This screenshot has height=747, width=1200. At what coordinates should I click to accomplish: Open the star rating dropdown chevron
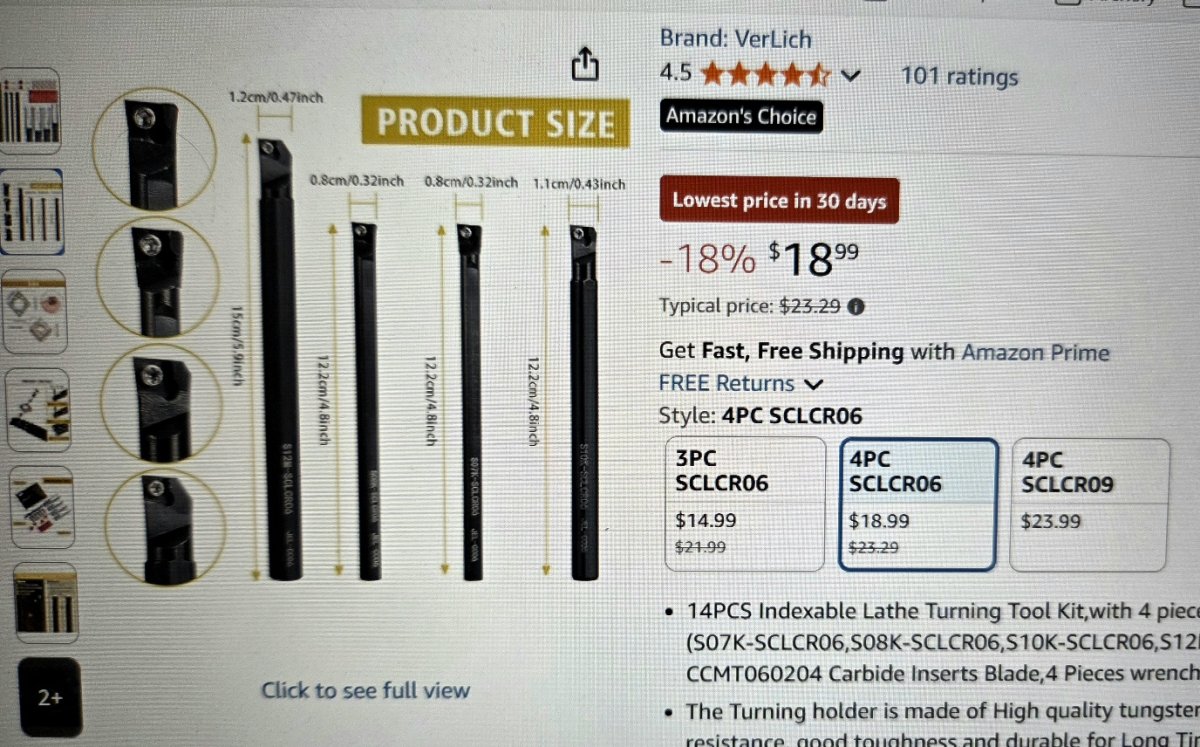pos(850,75)
